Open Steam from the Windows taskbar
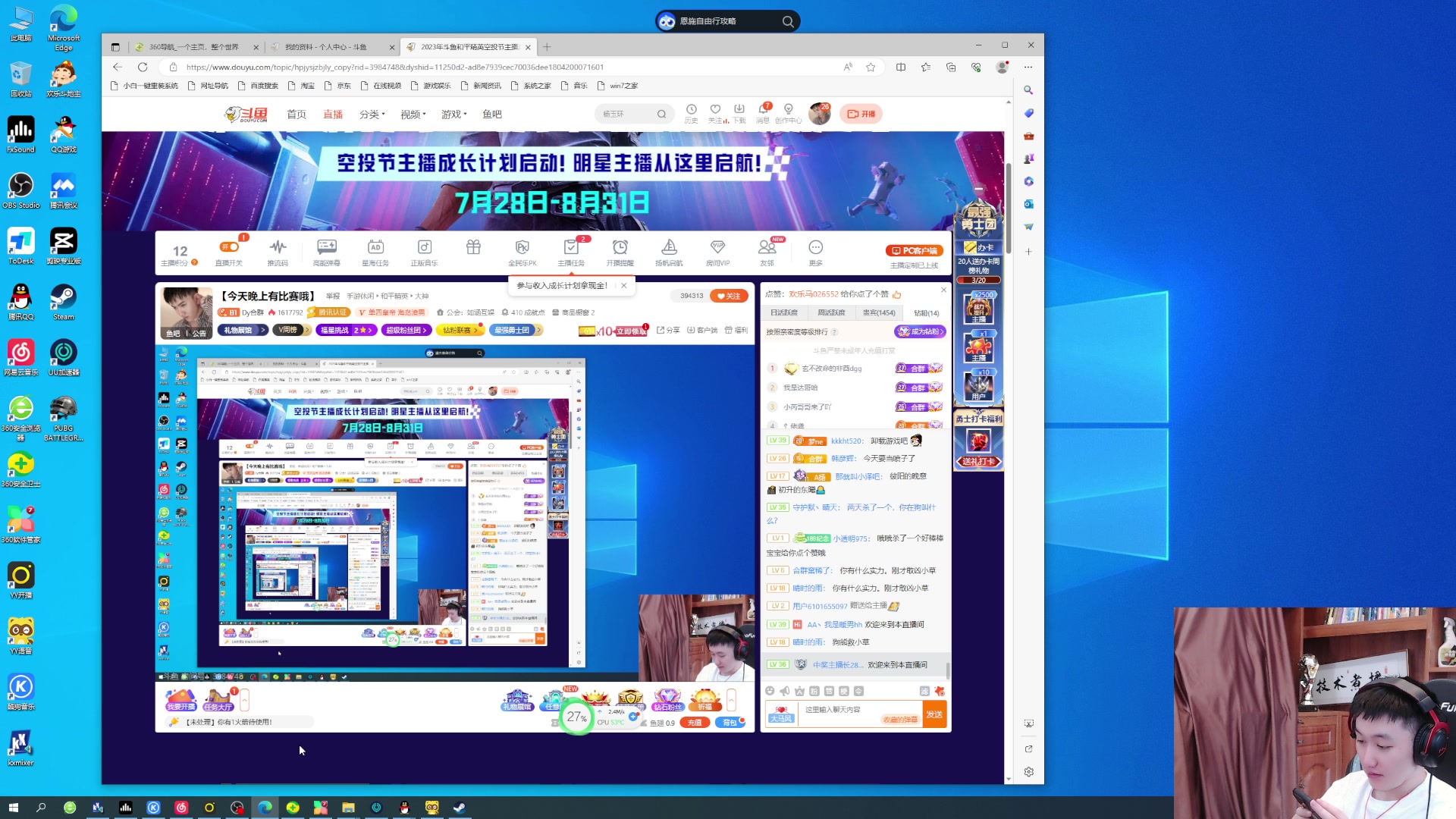Screen dimensions: 1456x819 (460, 808)
